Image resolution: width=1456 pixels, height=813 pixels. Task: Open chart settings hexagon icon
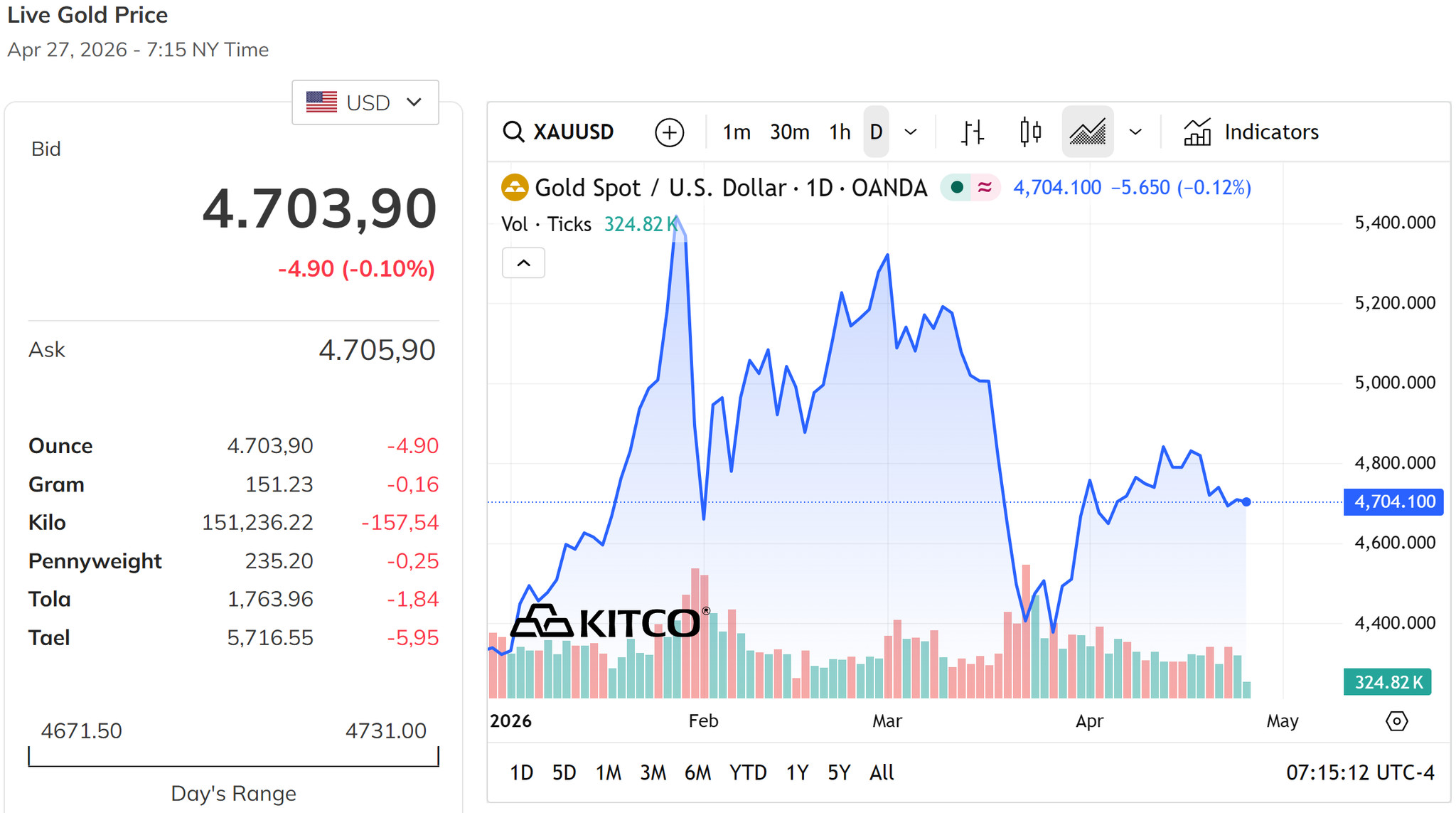[1396, 721]
